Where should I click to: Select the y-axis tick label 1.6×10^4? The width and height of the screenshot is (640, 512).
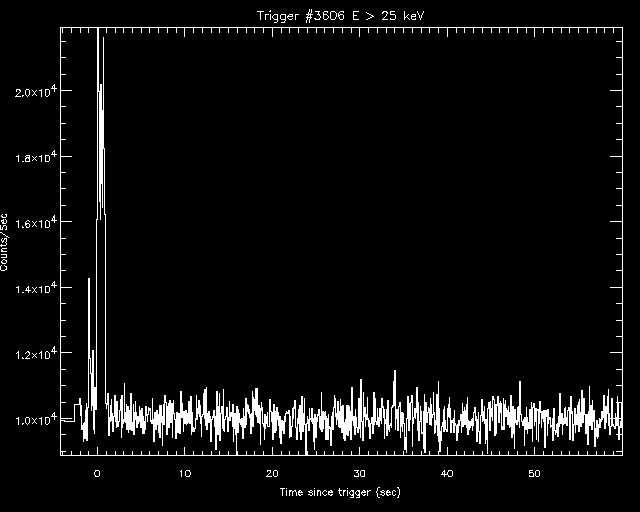tap(36, 223)
